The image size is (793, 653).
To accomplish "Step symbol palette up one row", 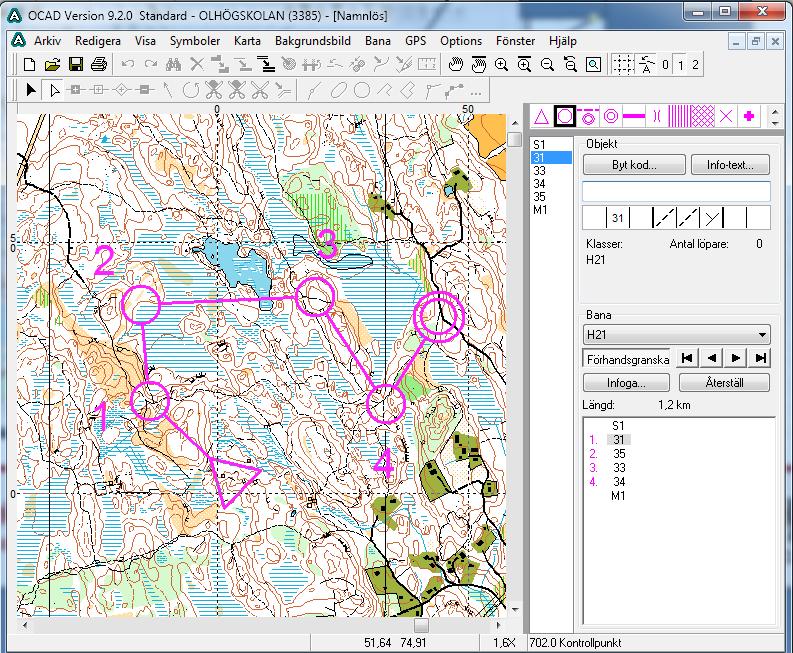I will pos(775,111).
